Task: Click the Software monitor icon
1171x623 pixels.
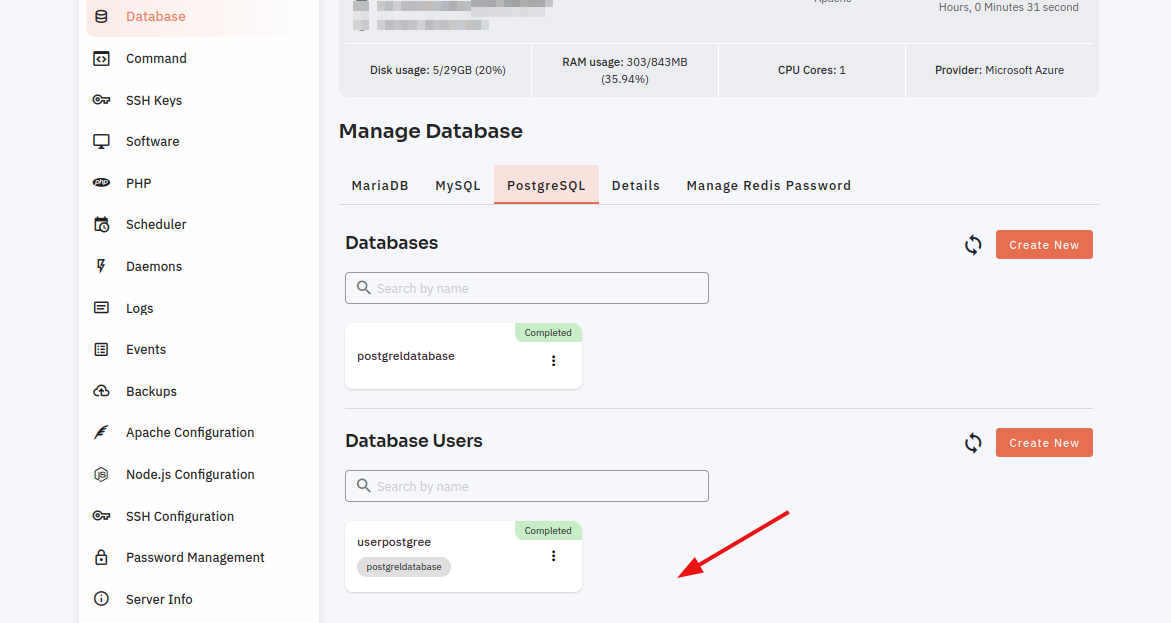Action: tap(102, 141)
